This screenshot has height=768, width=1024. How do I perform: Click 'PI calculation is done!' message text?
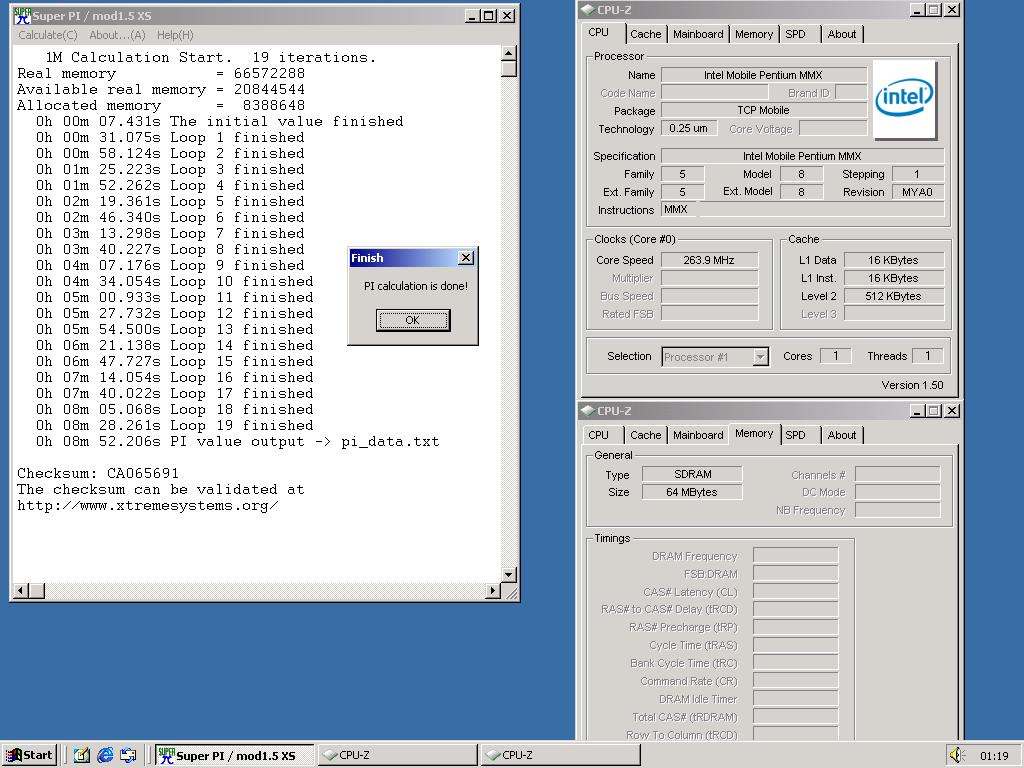pos(416,286)
